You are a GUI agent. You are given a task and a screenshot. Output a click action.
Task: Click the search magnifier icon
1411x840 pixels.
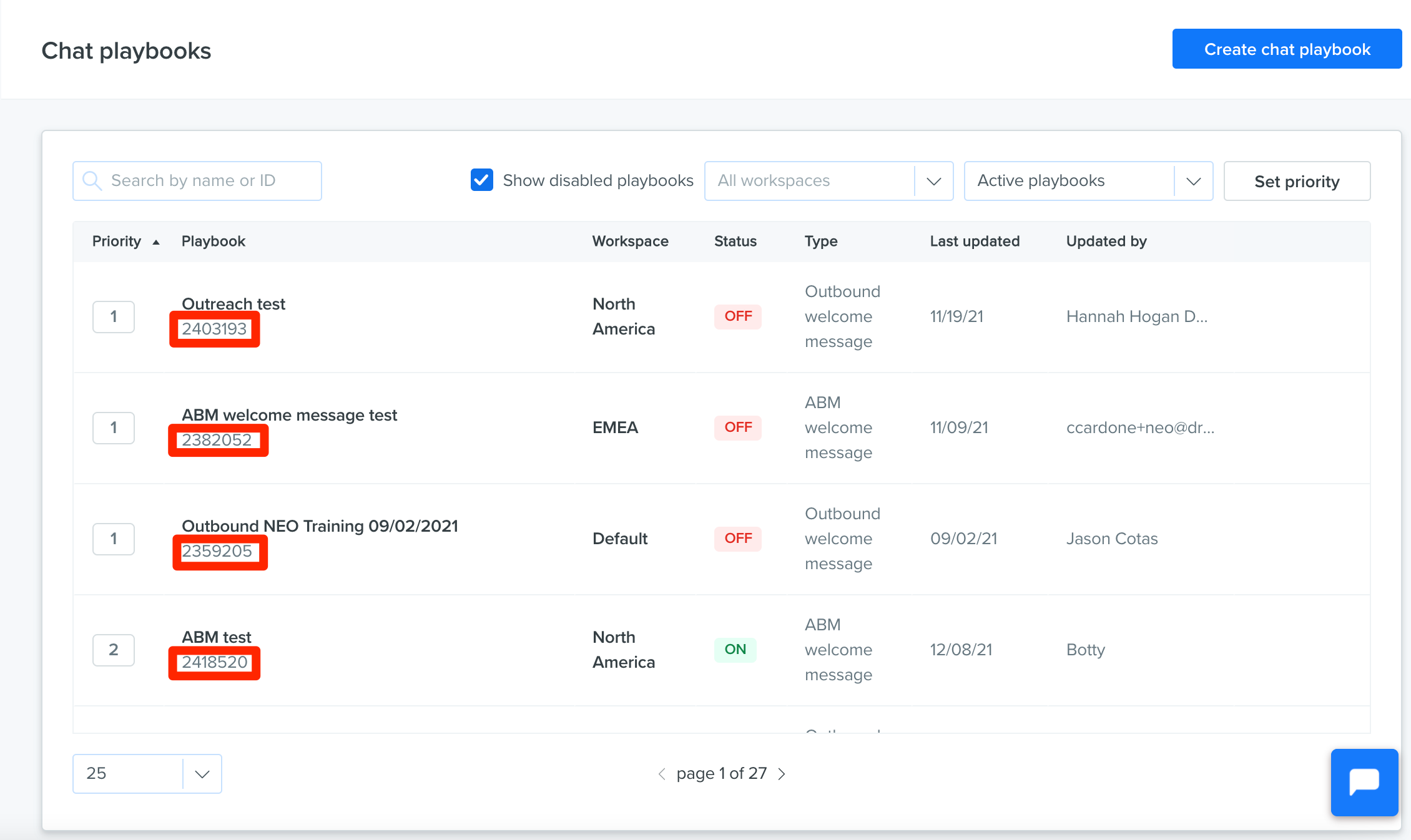click(92, 181)
